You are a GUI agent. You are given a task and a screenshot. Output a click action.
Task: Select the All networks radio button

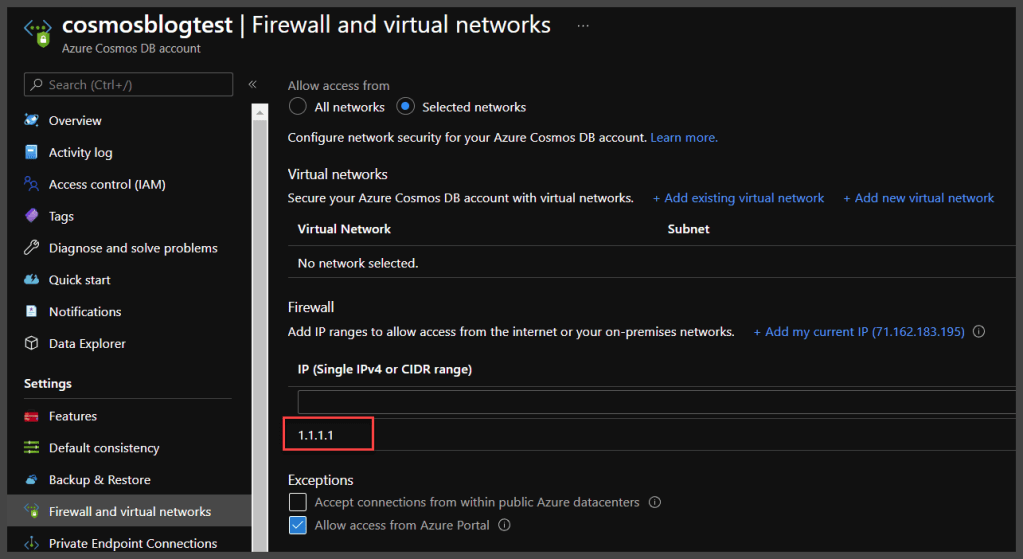pos(297,107)
